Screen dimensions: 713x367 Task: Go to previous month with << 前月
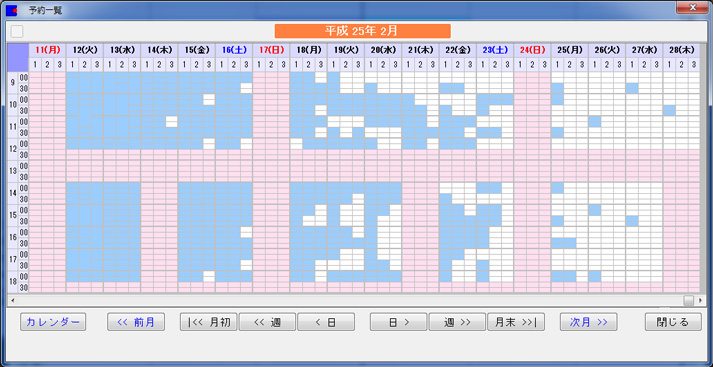click(x=136, y=322)
